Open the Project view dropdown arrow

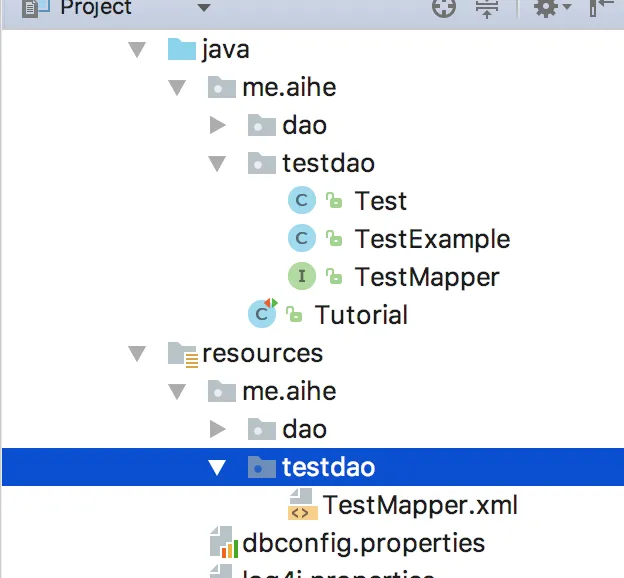[x=204, y=8]
